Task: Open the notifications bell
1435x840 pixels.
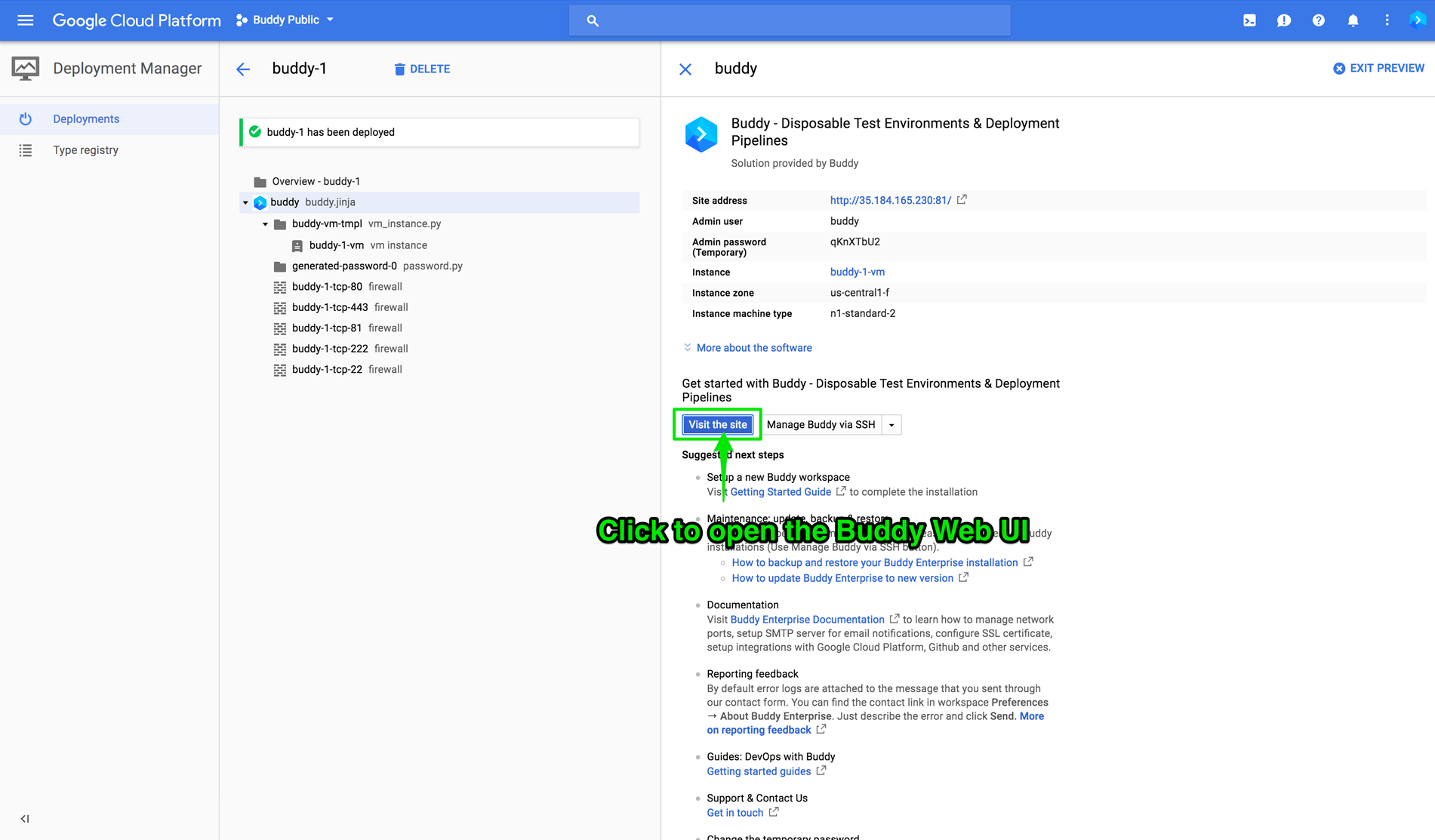Action: coord(1353,20)
